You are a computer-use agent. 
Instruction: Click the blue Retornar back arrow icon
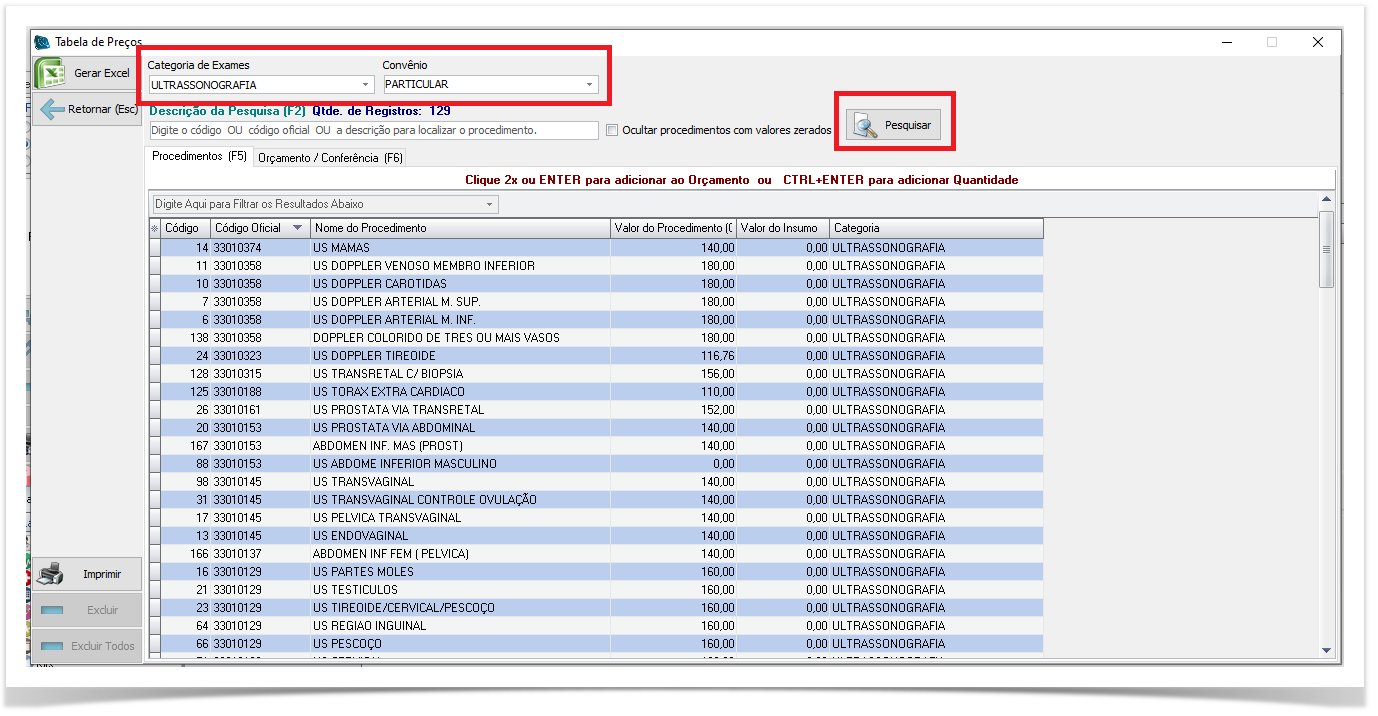click(53, 109)
